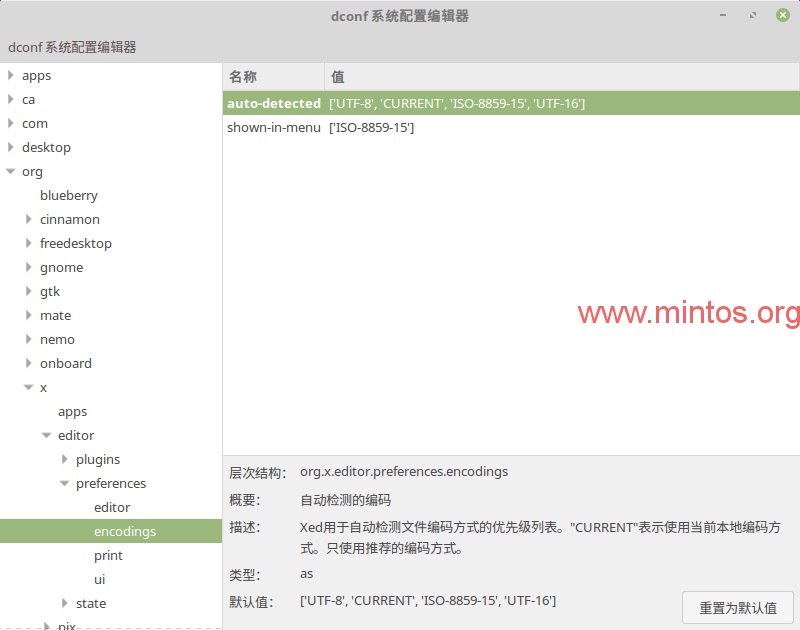This screenshot has height=630, width=800.
Task: Expand the desktop folder arrow
Action: coord(11,147)
